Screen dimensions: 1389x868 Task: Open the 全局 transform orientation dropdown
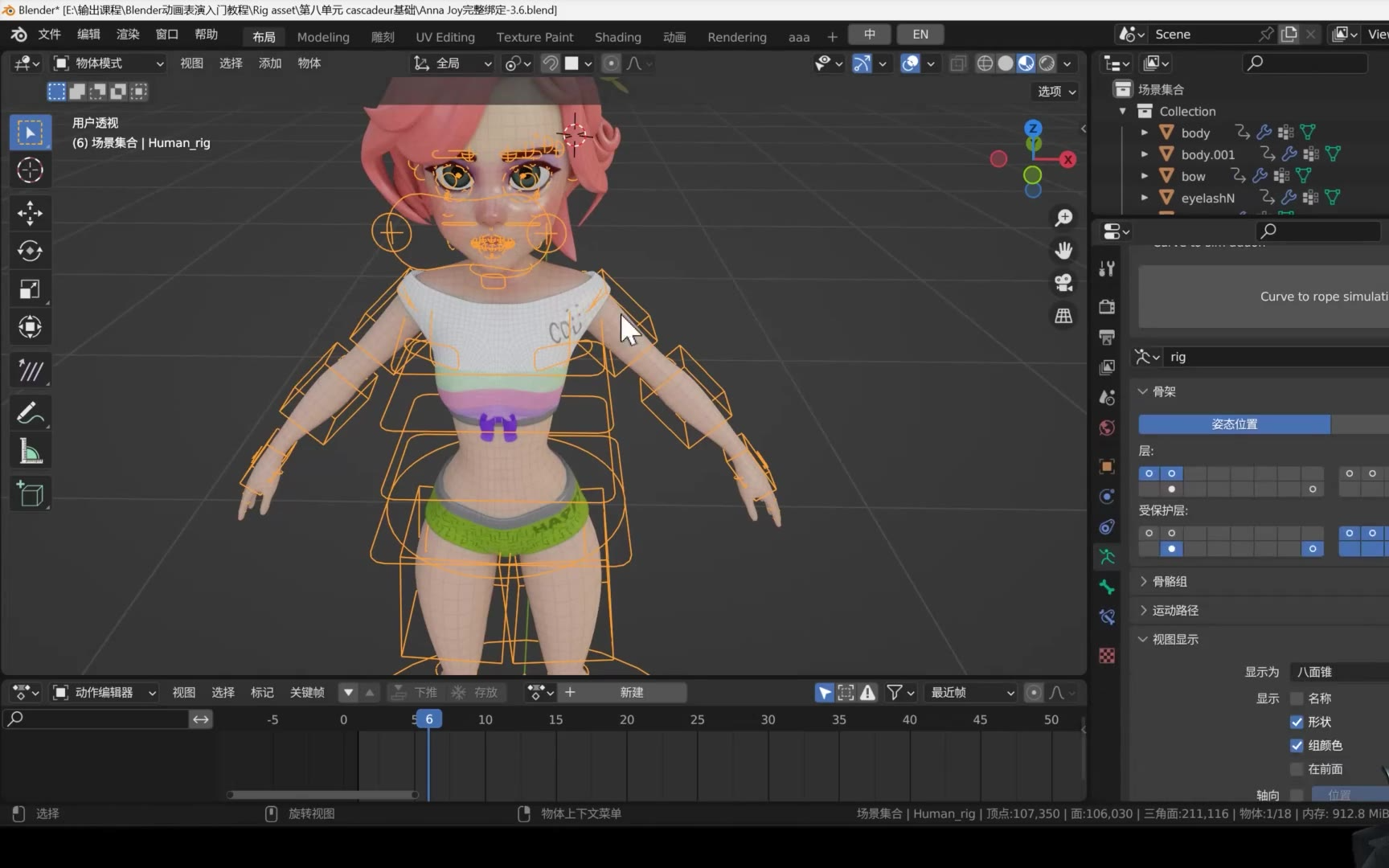[x=452, y=63]
